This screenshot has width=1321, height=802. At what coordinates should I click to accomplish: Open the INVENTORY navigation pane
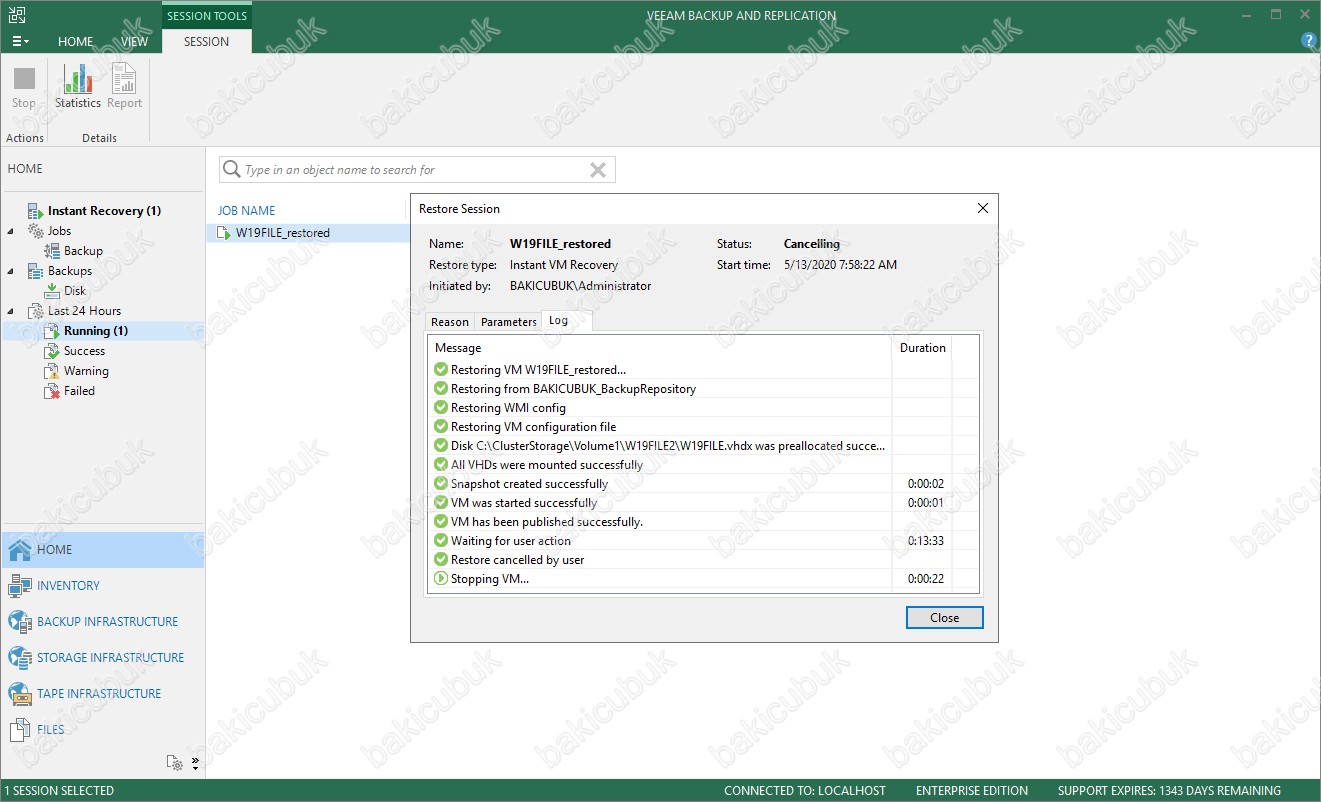click(x=103, y=586)
